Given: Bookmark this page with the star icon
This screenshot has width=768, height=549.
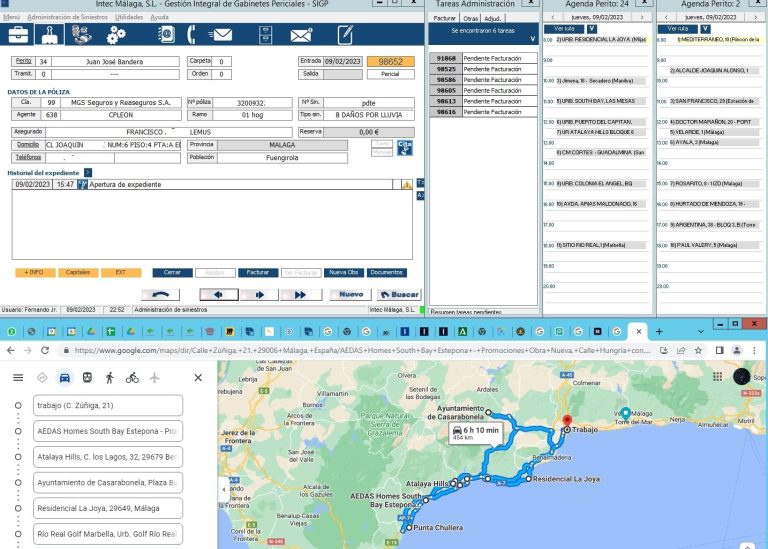Looking at the screenshot, I should 698,350.
